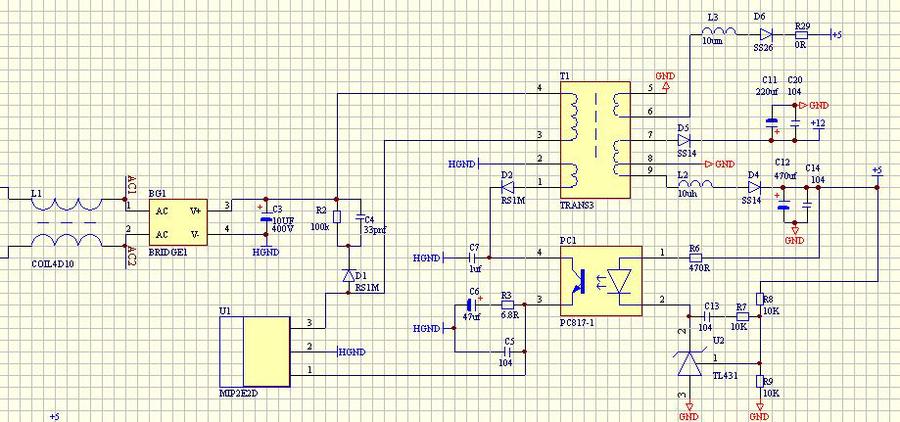Select the L3 inductor coil
The width and height of the screenshot is (900, 422).
713,34
